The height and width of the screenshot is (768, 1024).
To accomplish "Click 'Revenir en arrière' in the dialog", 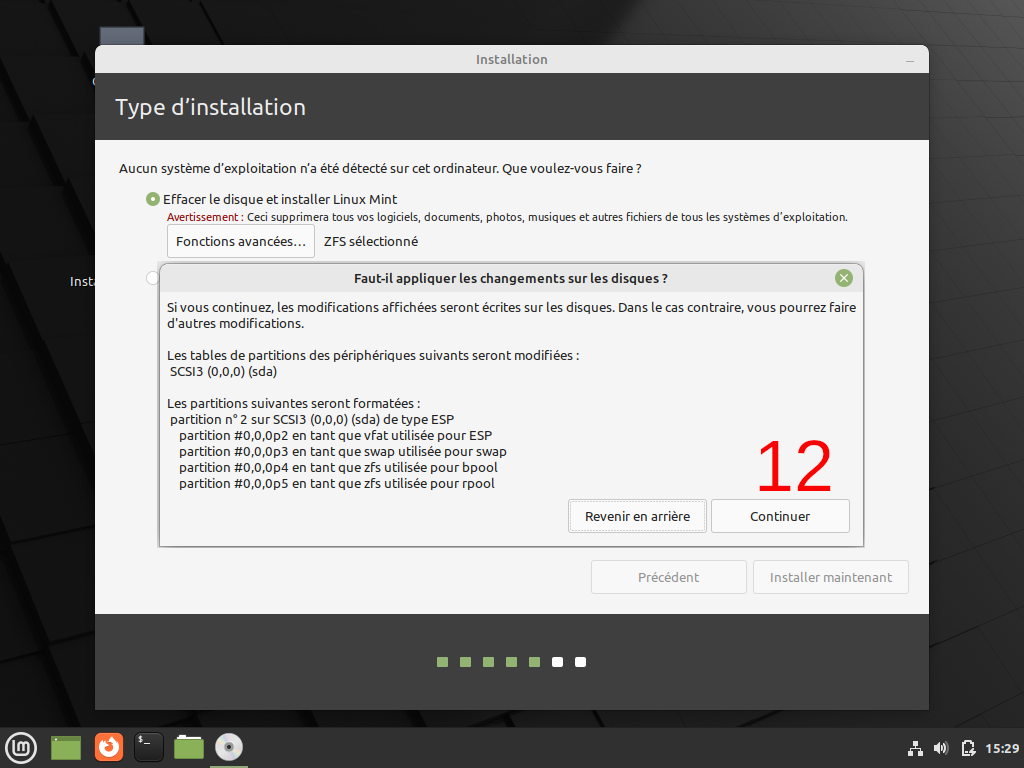I will point(637,516).
